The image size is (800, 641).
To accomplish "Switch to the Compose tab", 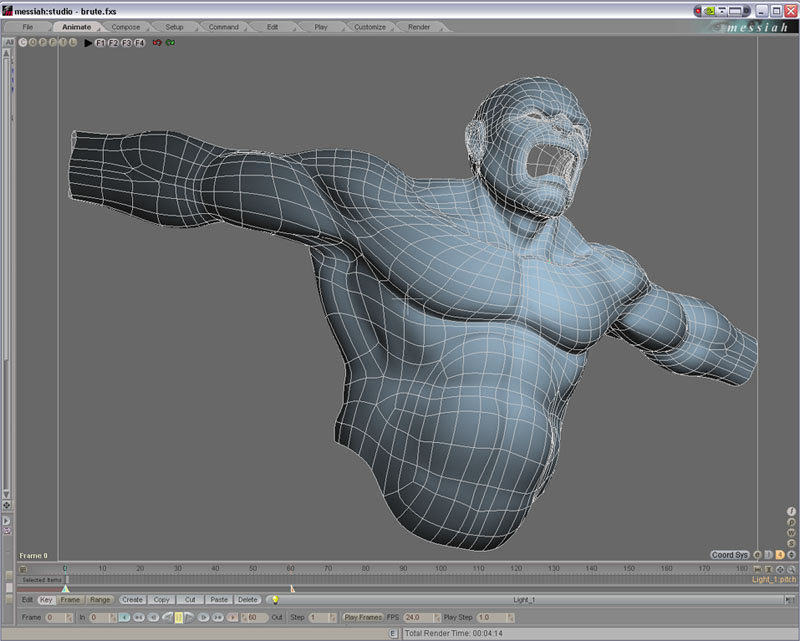I will tap(125, 27).
